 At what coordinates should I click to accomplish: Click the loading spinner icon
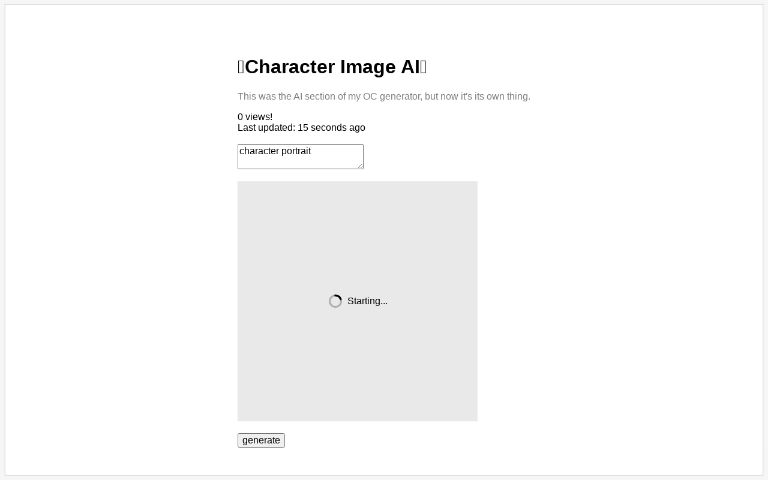pos(335,301)
